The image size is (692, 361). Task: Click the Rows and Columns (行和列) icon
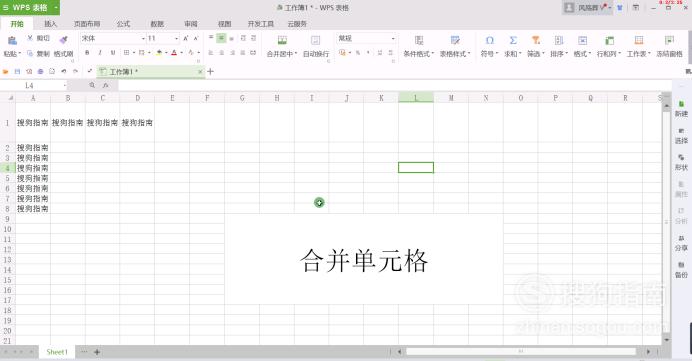click(609, 41)
